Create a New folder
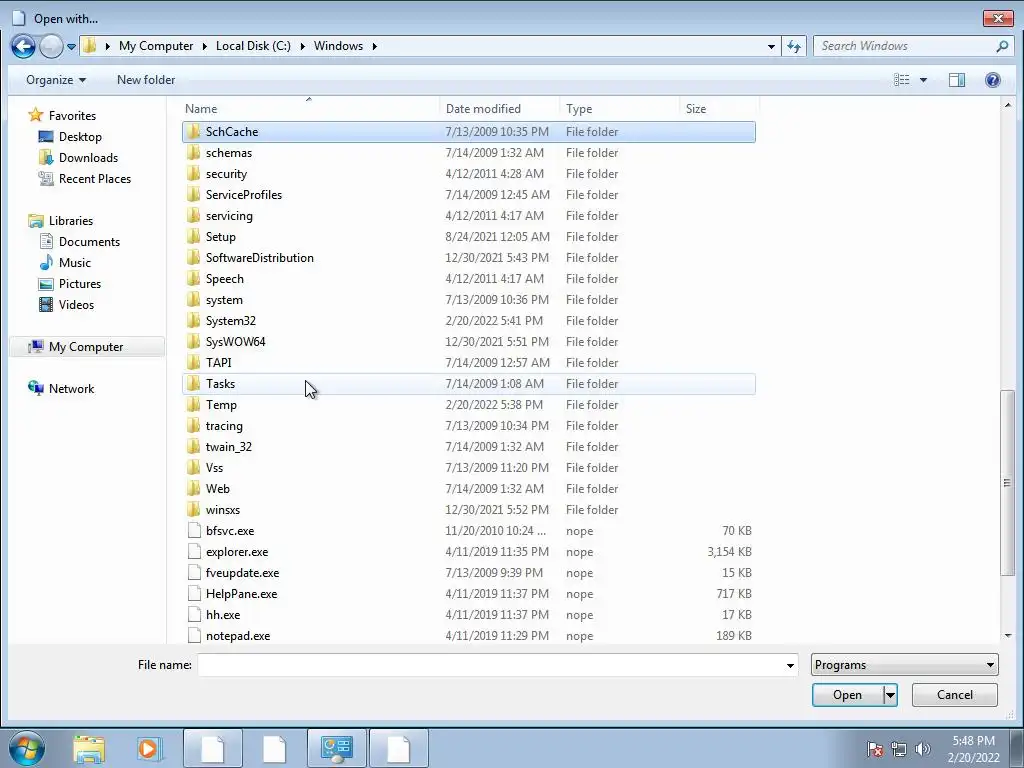1024x768 pixels. pos(146,80)
